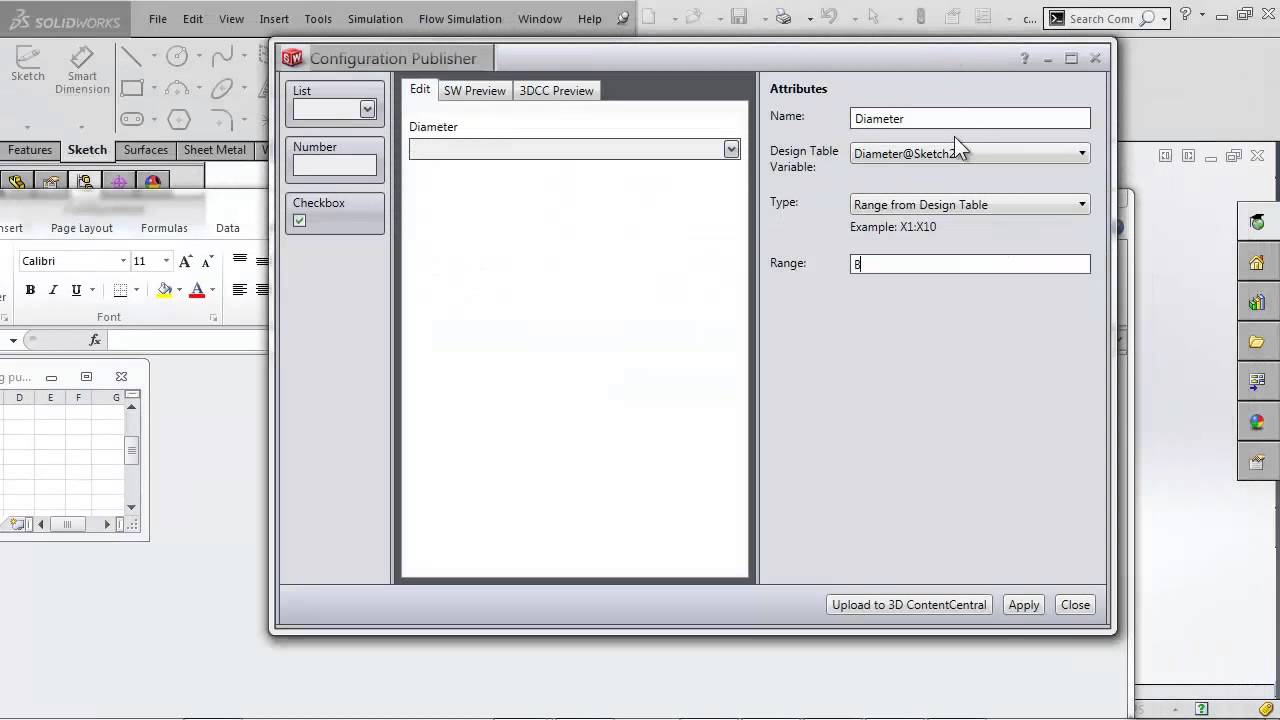This screenshot has height=720, width=1280.
Task: Toggle Bold in Excel font group
Action: 30,290
